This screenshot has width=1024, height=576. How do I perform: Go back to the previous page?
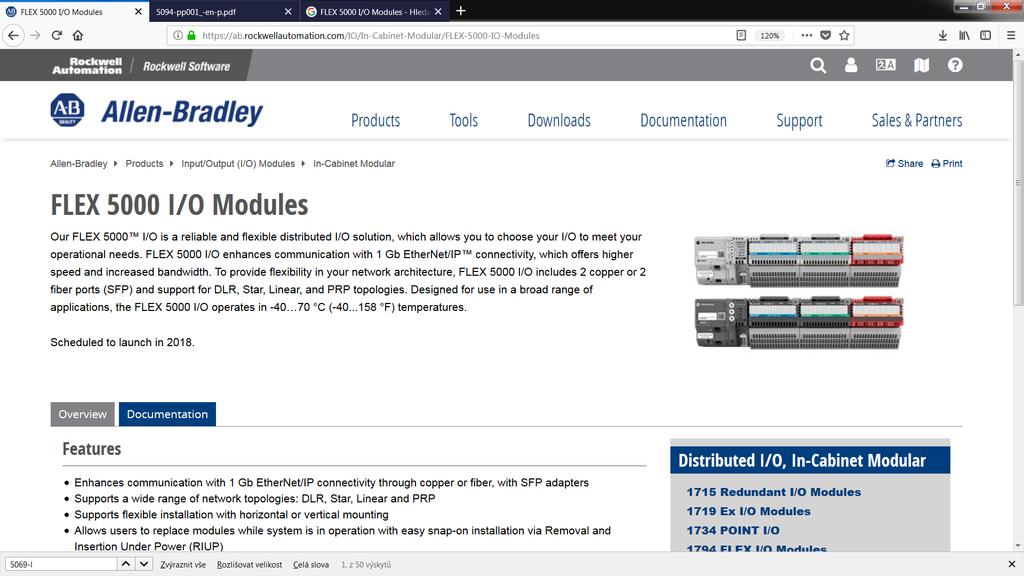point(14,35)
